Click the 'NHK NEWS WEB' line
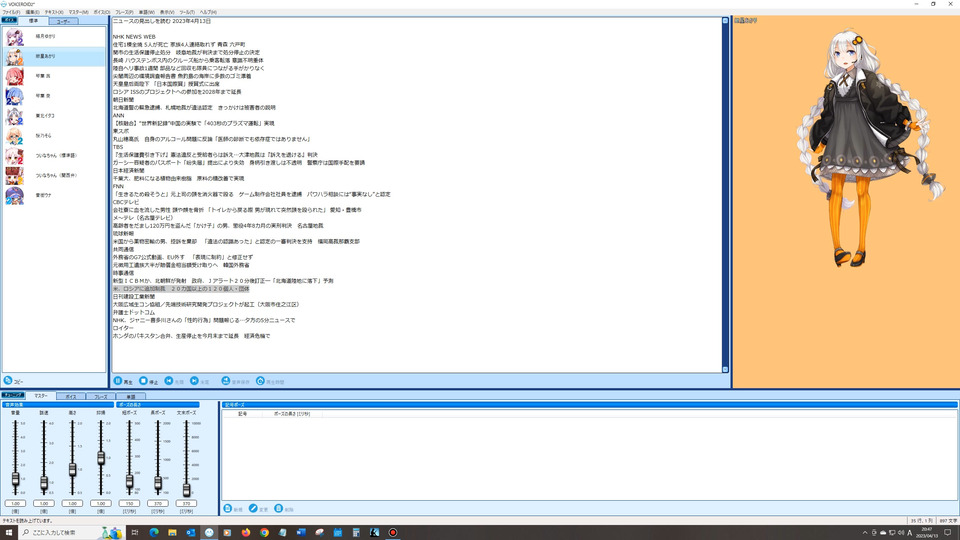960x540 pixels. point(134,37)
